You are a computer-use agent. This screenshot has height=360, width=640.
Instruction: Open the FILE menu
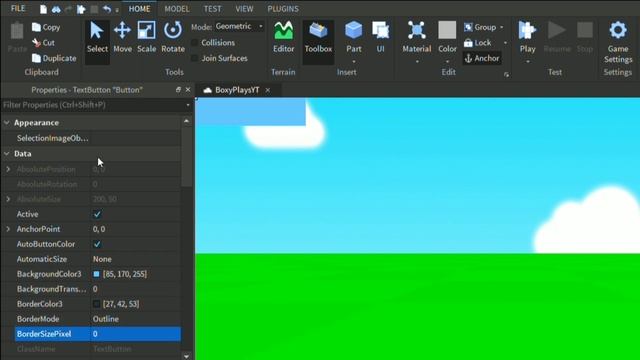click(18, 9)
